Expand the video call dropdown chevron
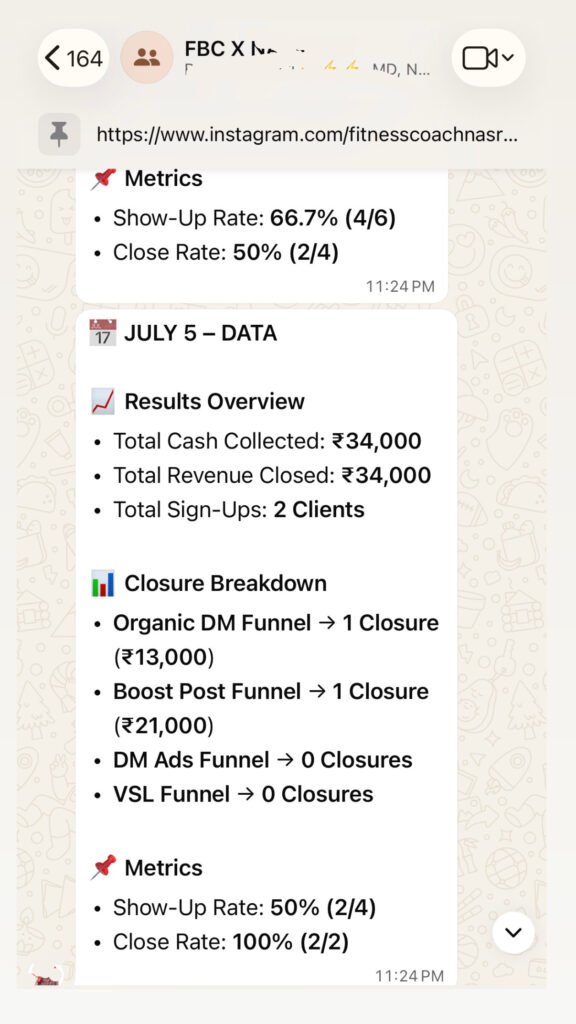 [507, 58]
